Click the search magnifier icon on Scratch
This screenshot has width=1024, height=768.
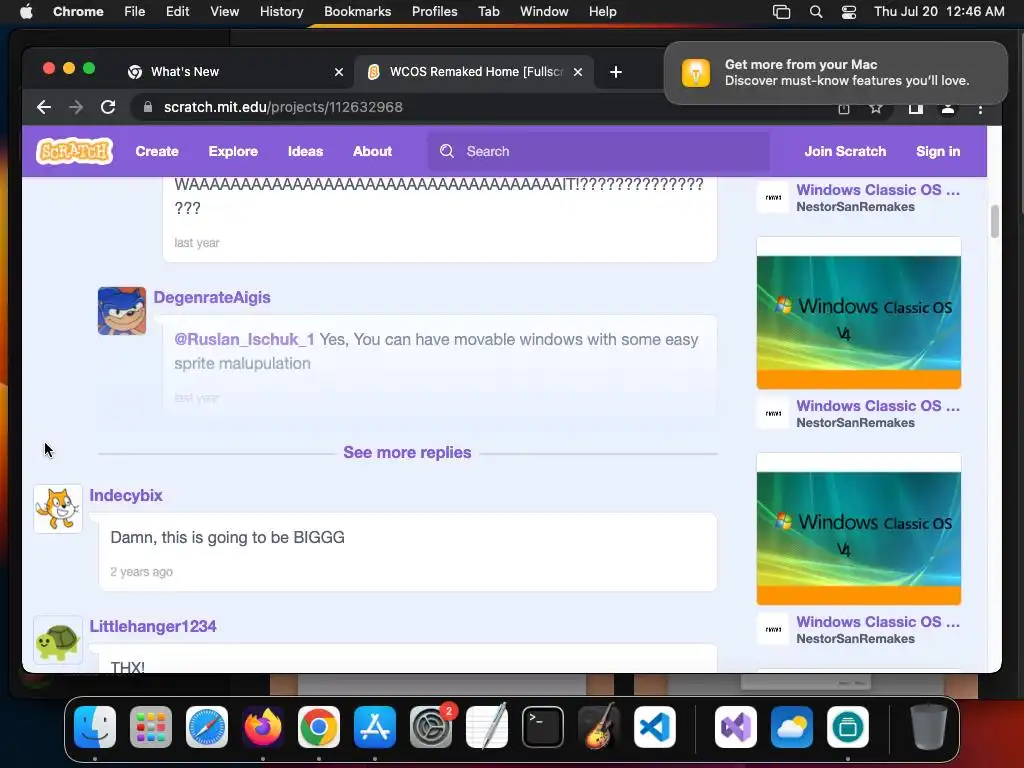(447, 152)
